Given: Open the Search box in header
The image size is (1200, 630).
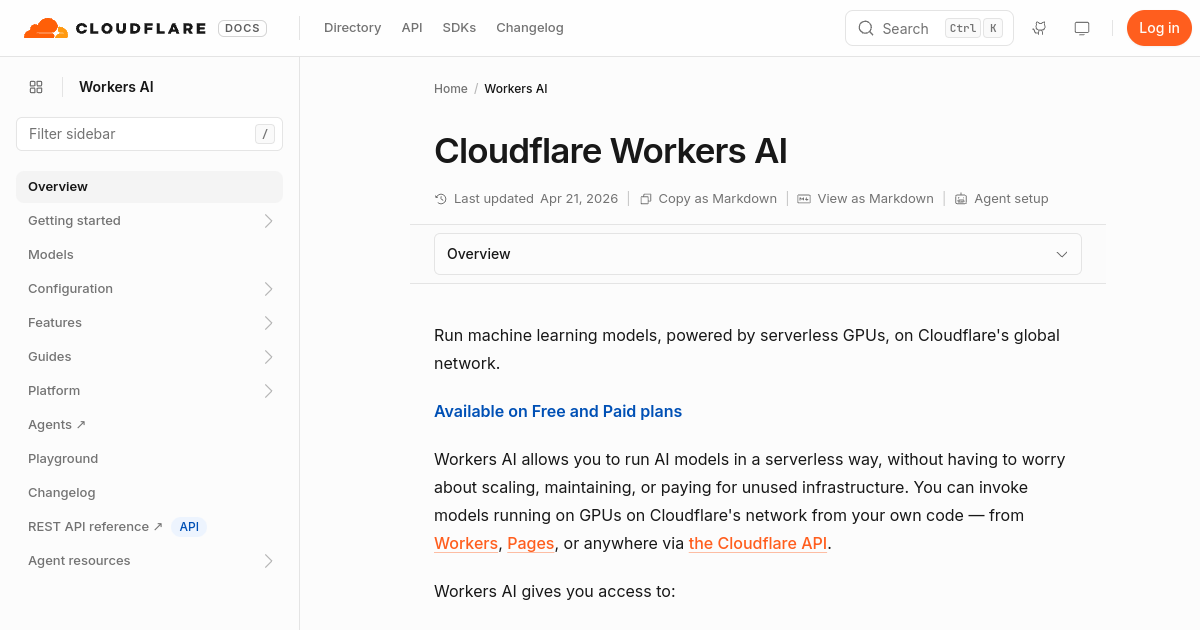Looking at the screenshot, I should (x=929, y=28).
